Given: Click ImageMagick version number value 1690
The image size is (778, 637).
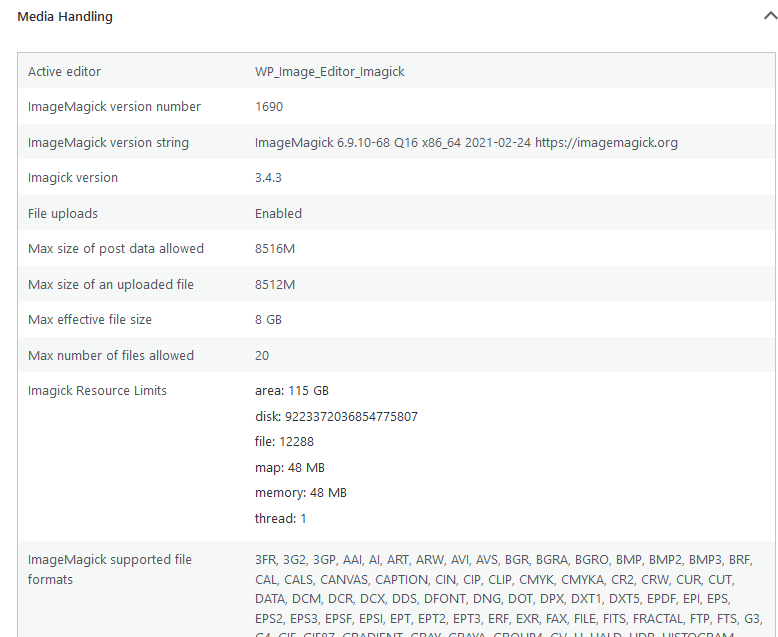Looking at the screenshot, I should [x=269, y=107].
